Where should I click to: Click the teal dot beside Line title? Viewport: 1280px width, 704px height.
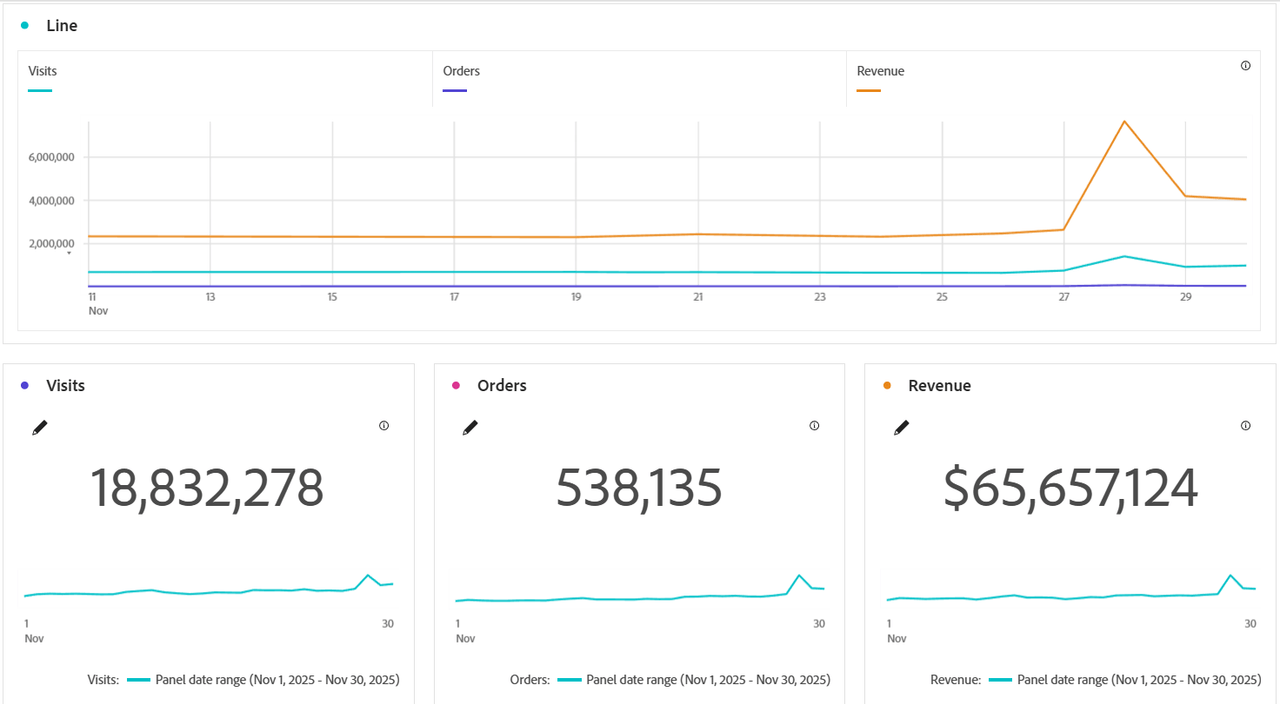pyautogui.click(x=25, y=26)
